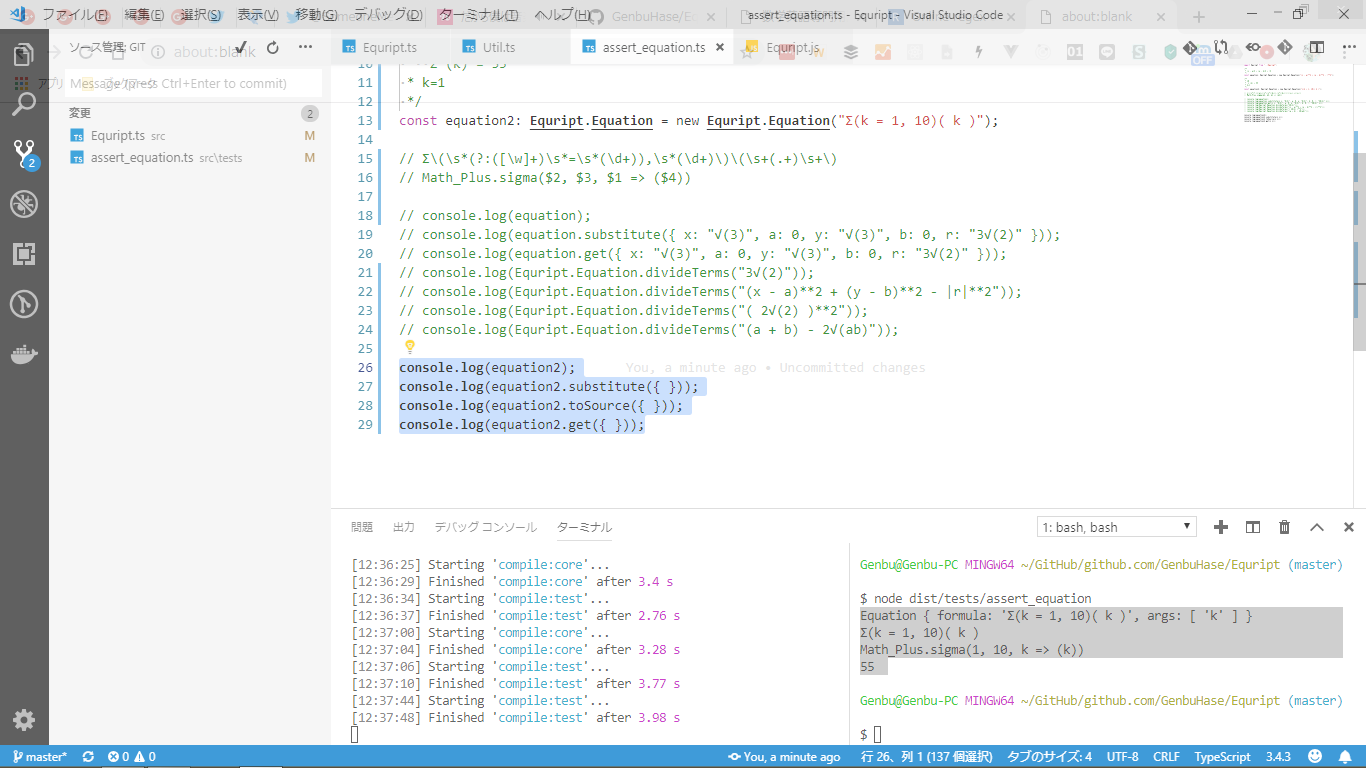
Task: Click TypeScript language mode in status bar
Action: click(x=1222, y=757)
